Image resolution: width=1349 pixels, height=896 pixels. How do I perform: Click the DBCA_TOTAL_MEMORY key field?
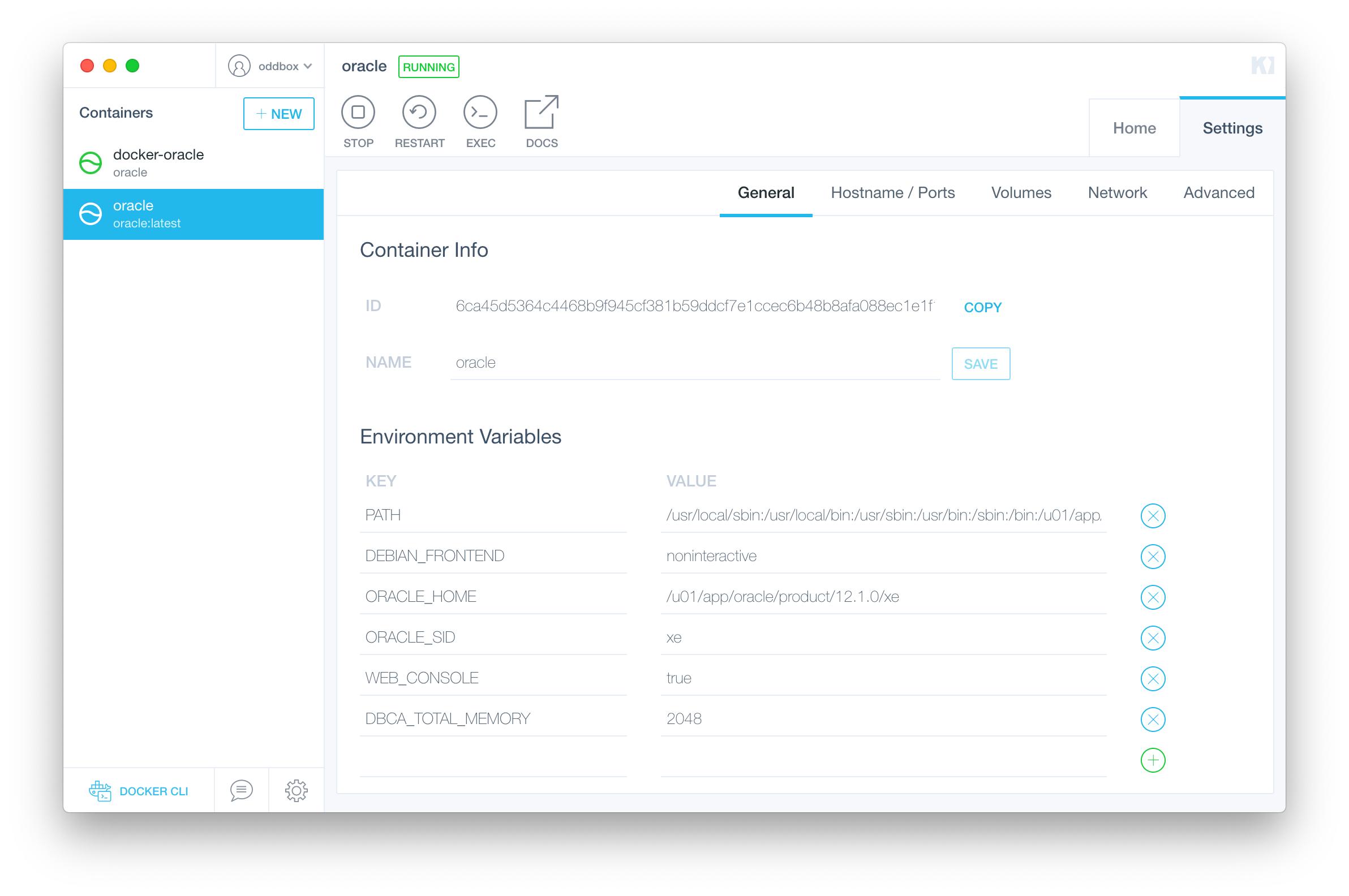point(493,718)
